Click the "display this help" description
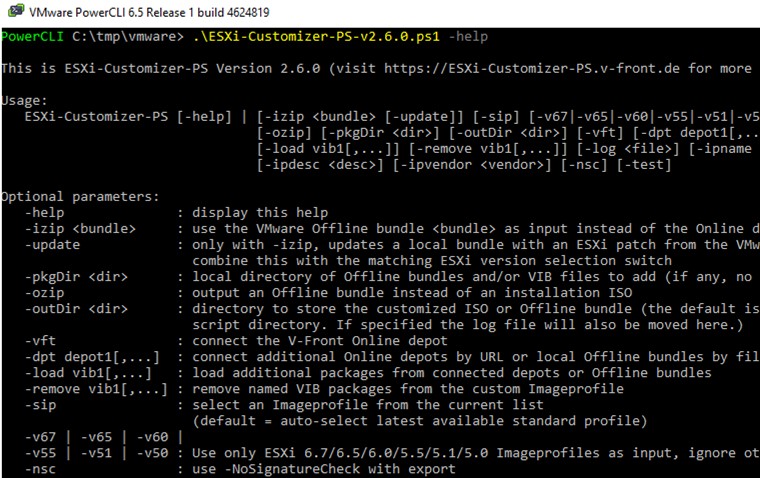The image size is (760, 478). pos(260,212)
